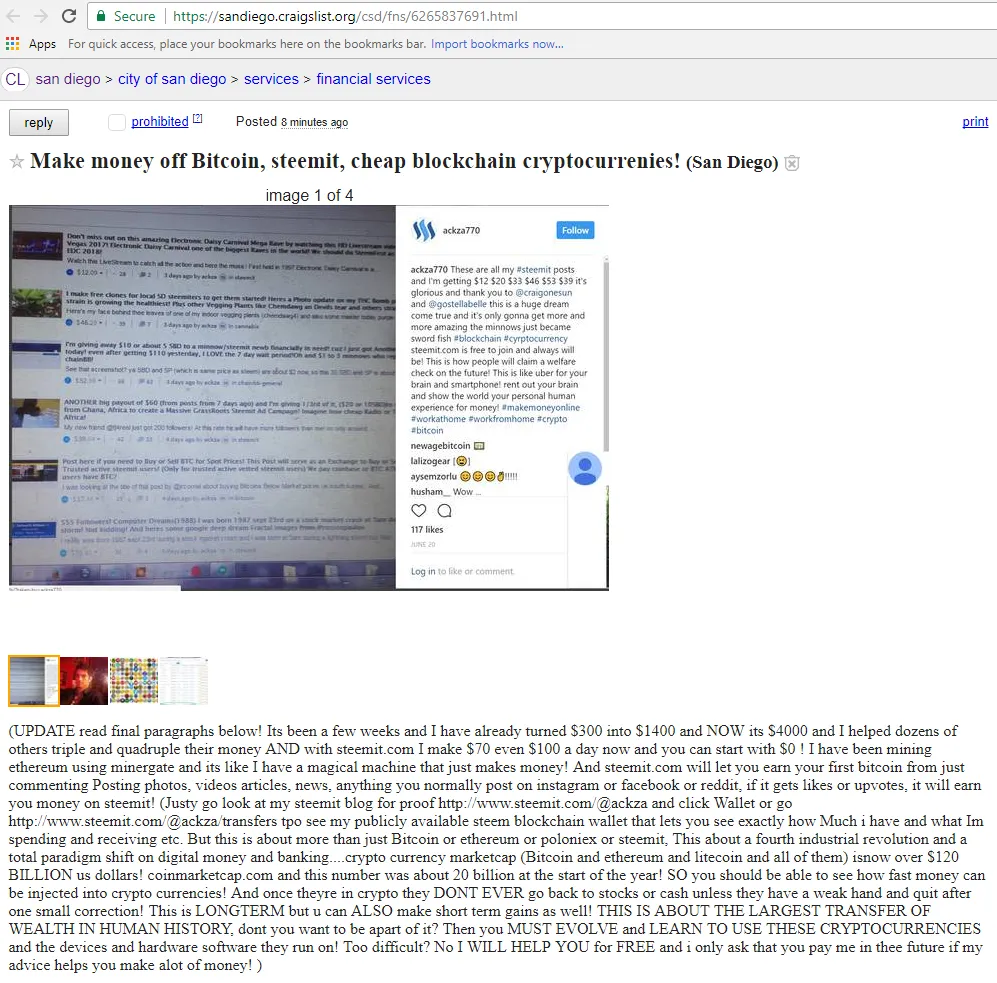This screenshot has width=997, height=983.
Task: Hide this posting using the X icon beside the title
Action: 792,163
